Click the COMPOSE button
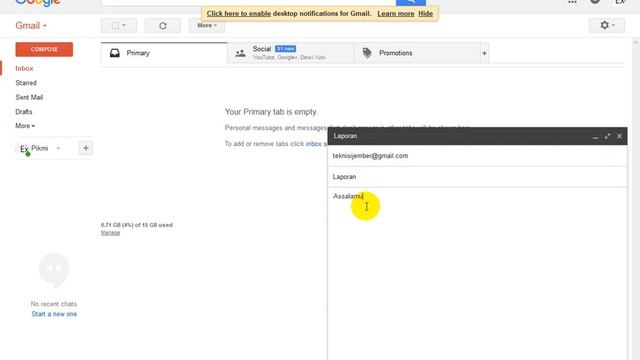The height and width of the screenshot is (360, 640). tap(44, 49)
